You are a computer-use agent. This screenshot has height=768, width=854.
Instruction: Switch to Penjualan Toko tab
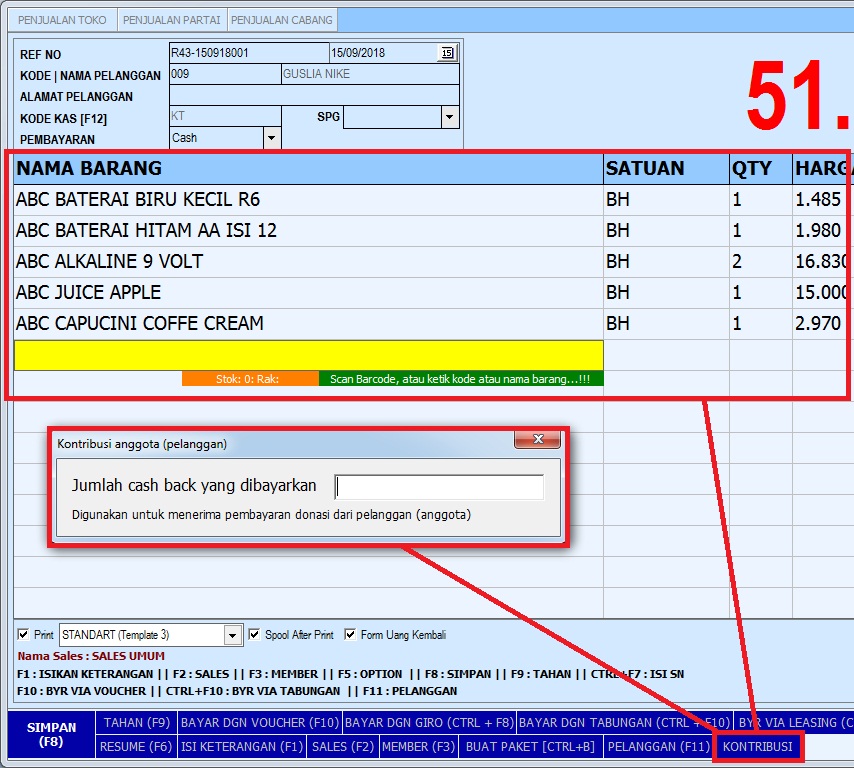pyautogui.click(x=62, y=20)
